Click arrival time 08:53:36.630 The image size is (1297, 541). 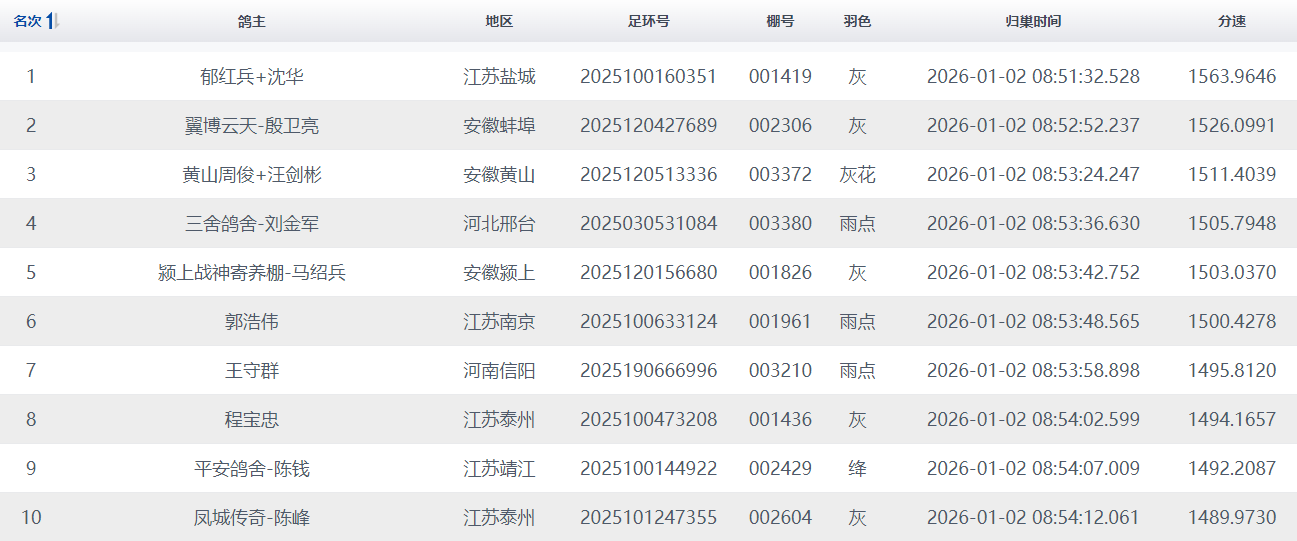click(x=1033, y=224)
